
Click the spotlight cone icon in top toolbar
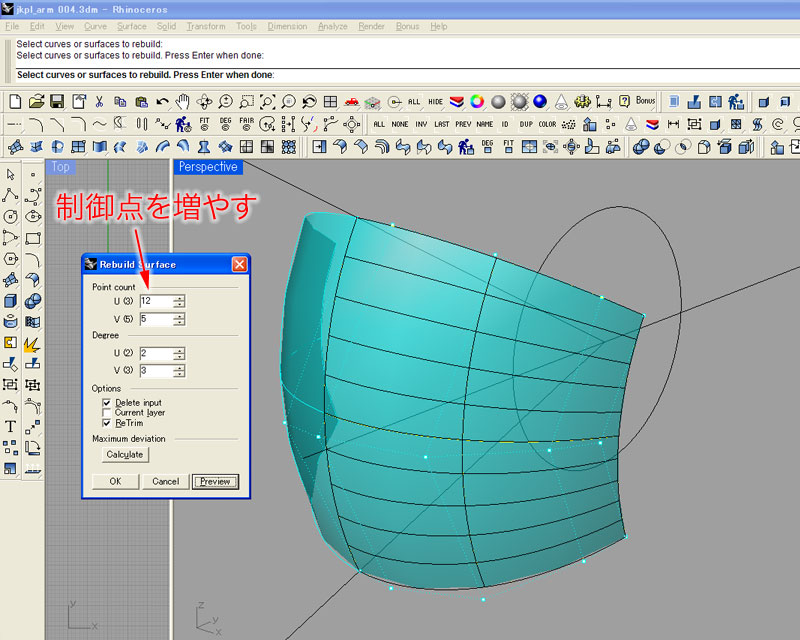tap(561, 102)
